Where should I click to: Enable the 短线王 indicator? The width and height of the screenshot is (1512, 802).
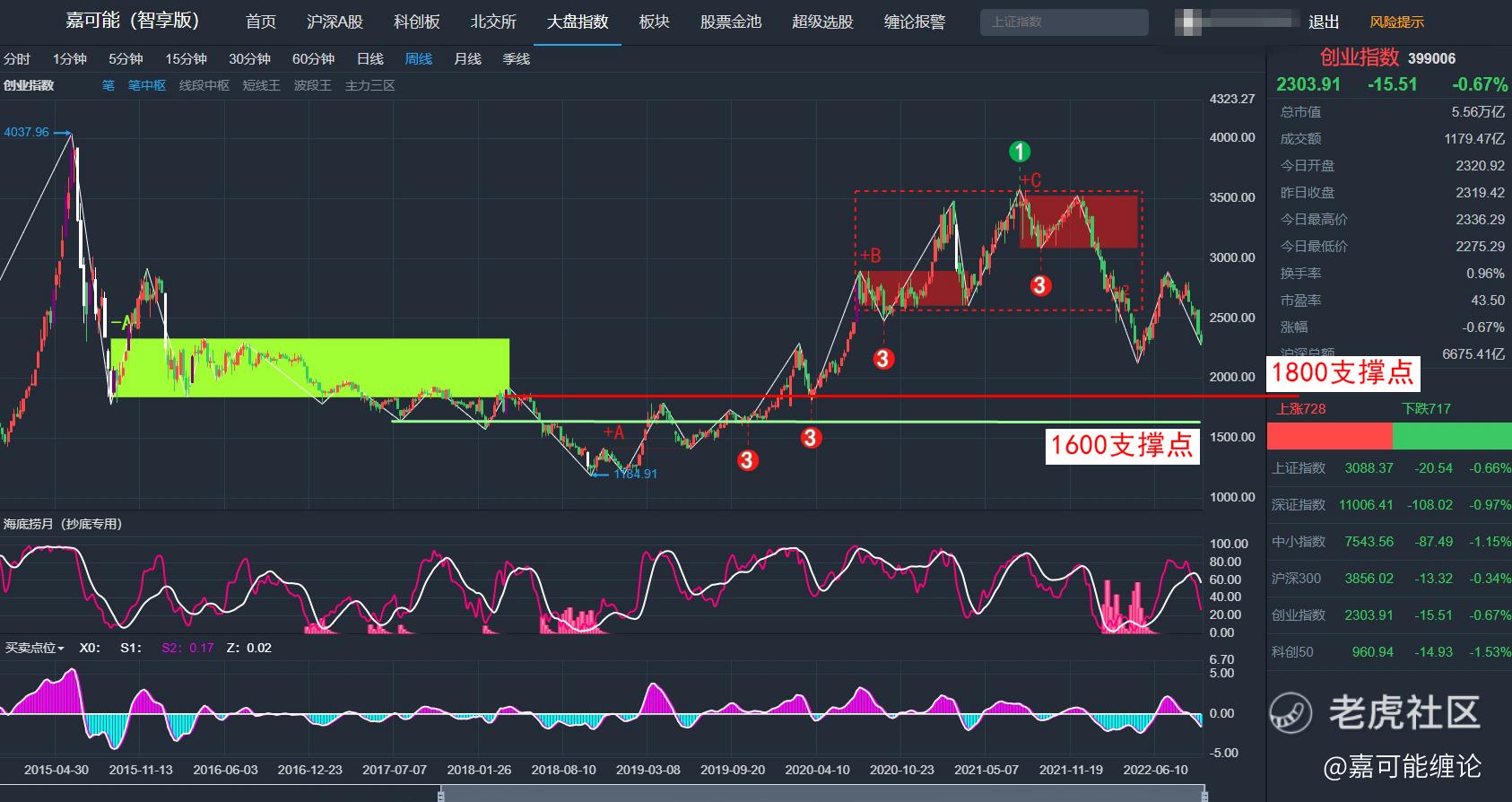pos(261,85)
